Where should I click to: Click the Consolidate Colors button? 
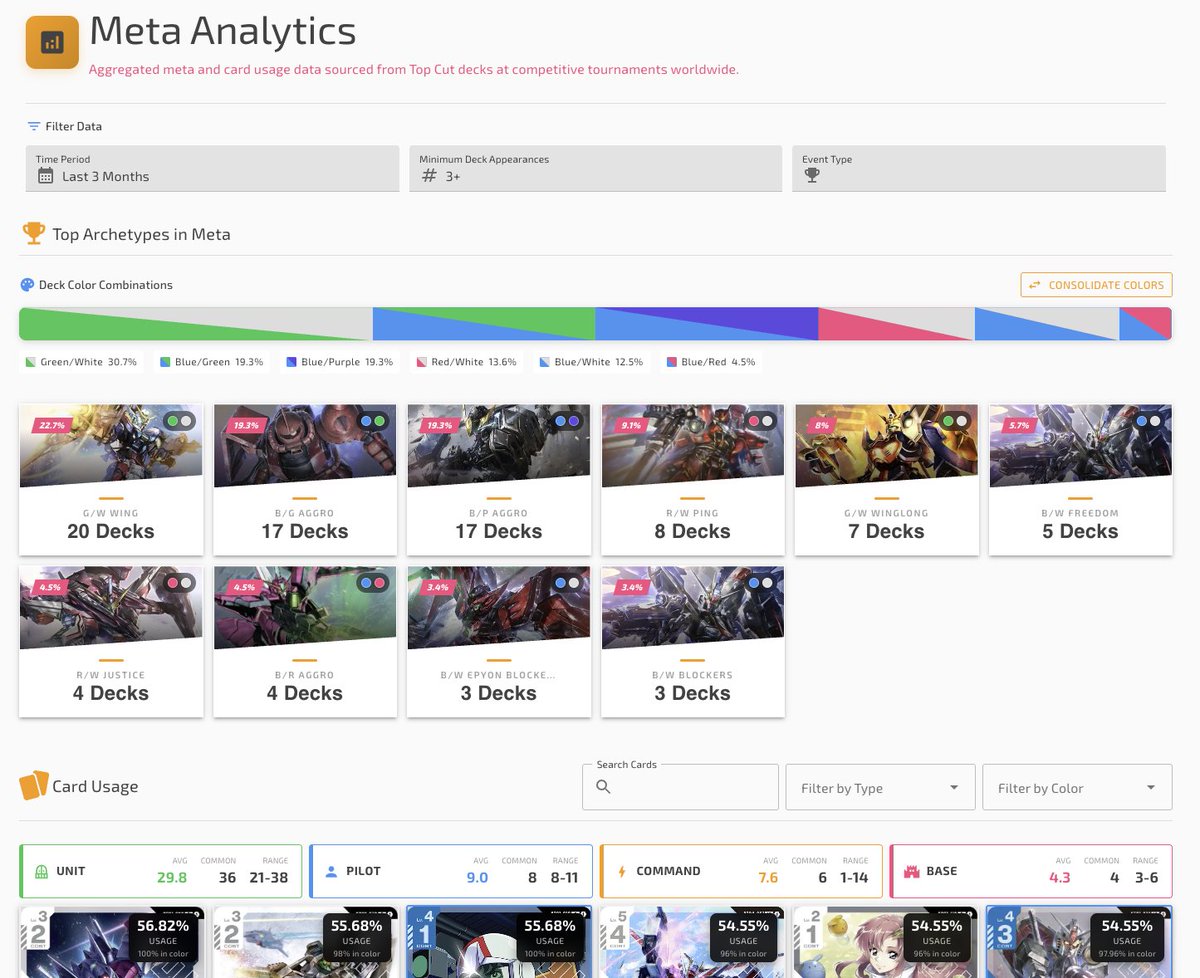point(1096,285)
